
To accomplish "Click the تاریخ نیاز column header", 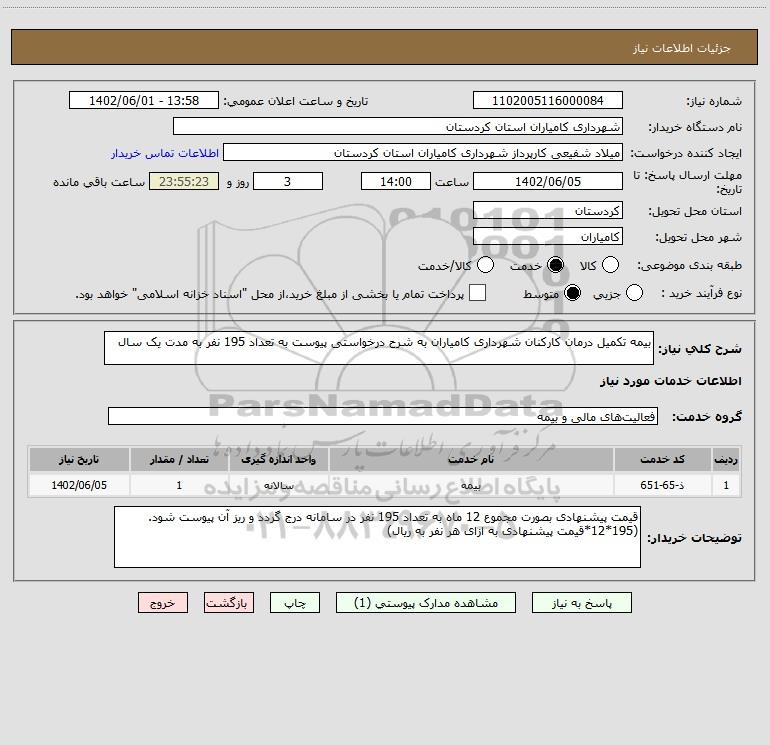I will click(79, 460).
